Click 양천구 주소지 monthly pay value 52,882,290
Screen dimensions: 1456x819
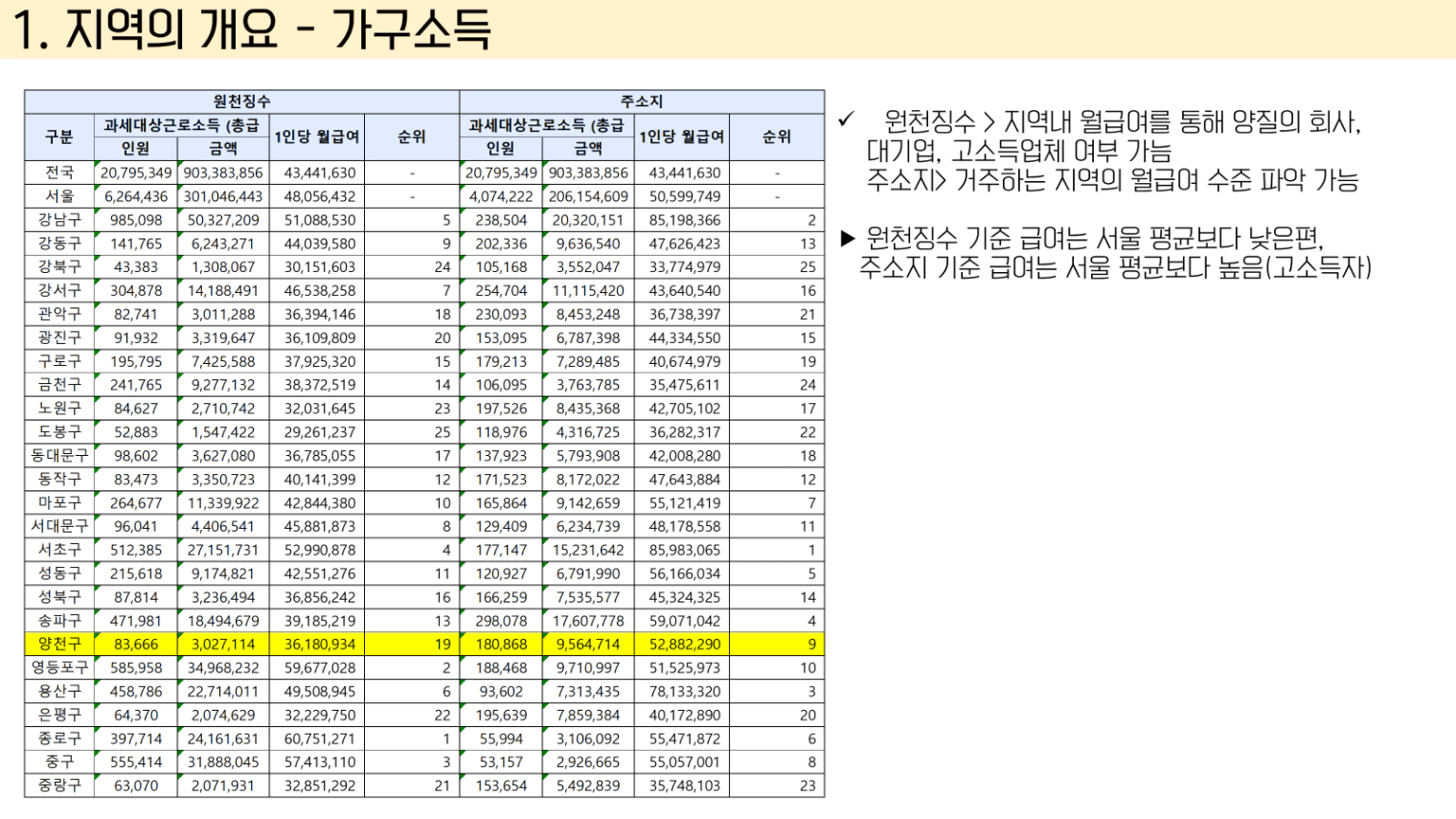pyautogui.click(x=684, y=644)
